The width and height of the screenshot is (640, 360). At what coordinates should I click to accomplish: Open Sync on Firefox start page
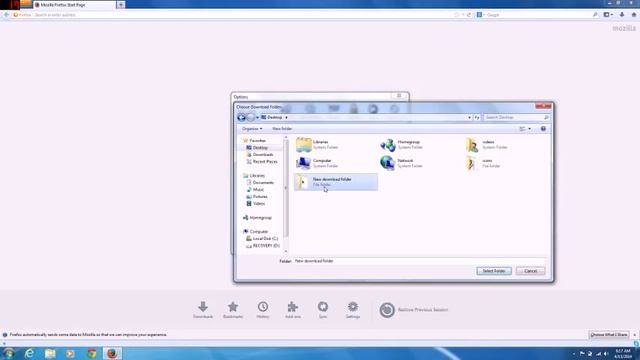[323, 310]
